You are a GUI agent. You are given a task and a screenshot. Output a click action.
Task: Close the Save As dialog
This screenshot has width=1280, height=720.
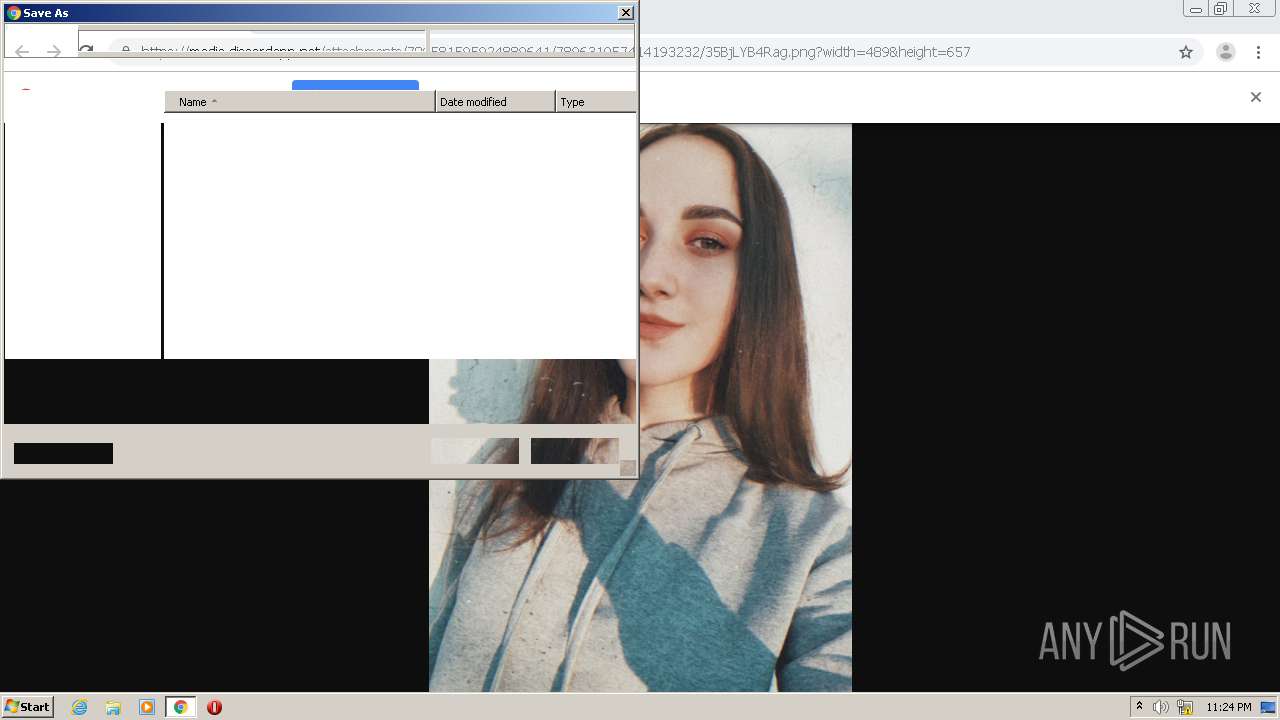pos(626,13)
